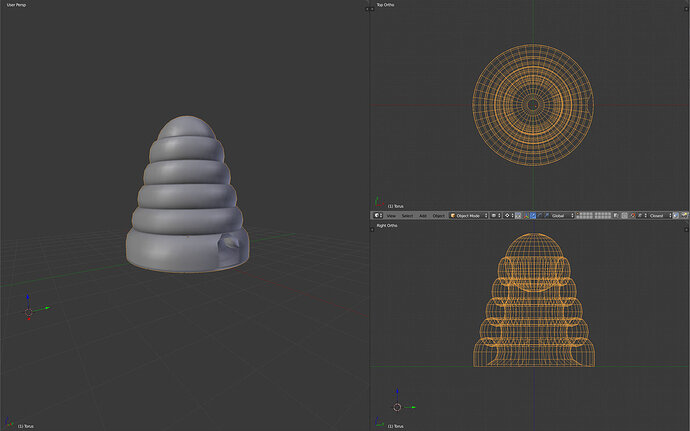Click the beehive wireframe in Top Ortho view
This screenshot has height=431, width=690.
point(533,105)
